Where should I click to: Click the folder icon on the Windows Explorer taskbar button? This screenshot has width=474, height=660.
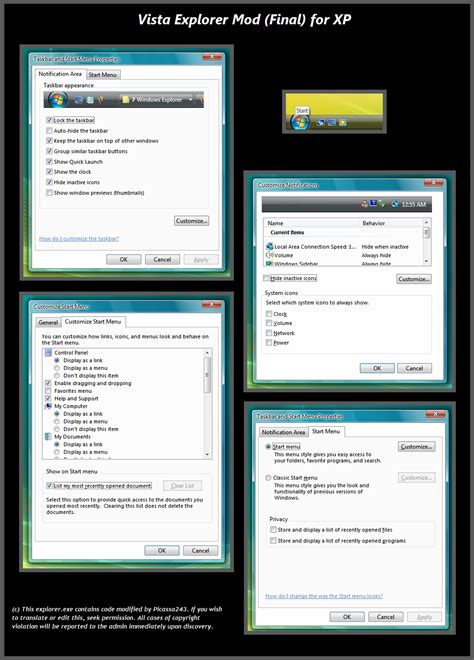[125, 99]
